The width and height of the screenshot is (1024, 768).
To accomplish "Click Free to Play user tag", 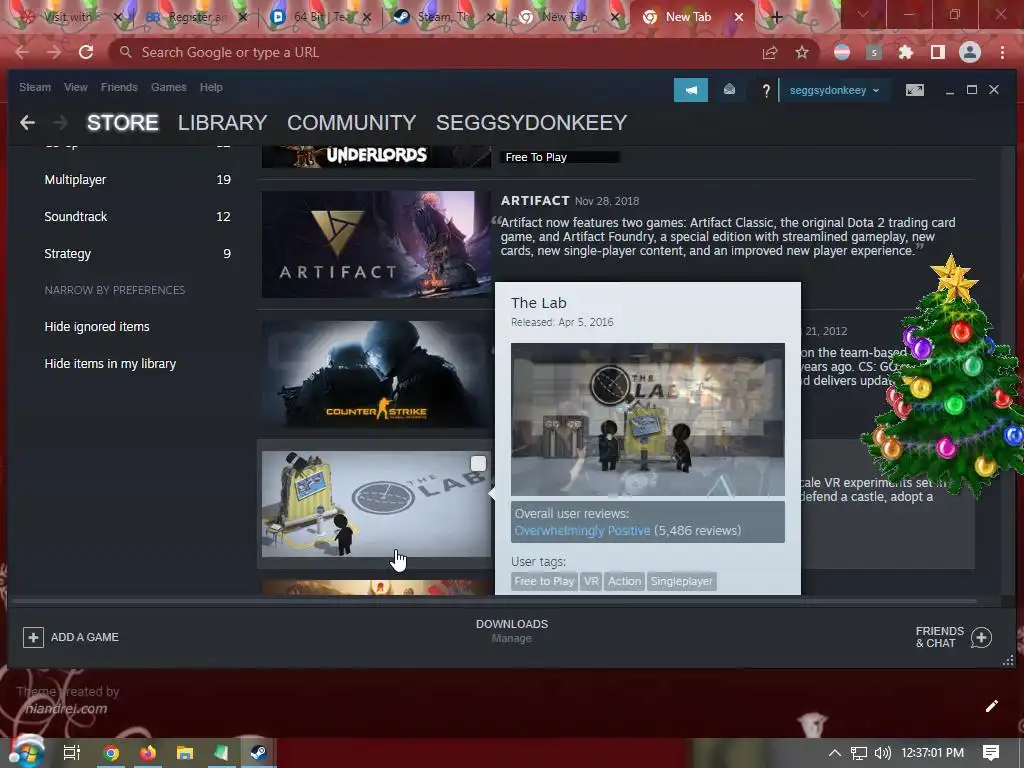I will [x=544, y=581].
